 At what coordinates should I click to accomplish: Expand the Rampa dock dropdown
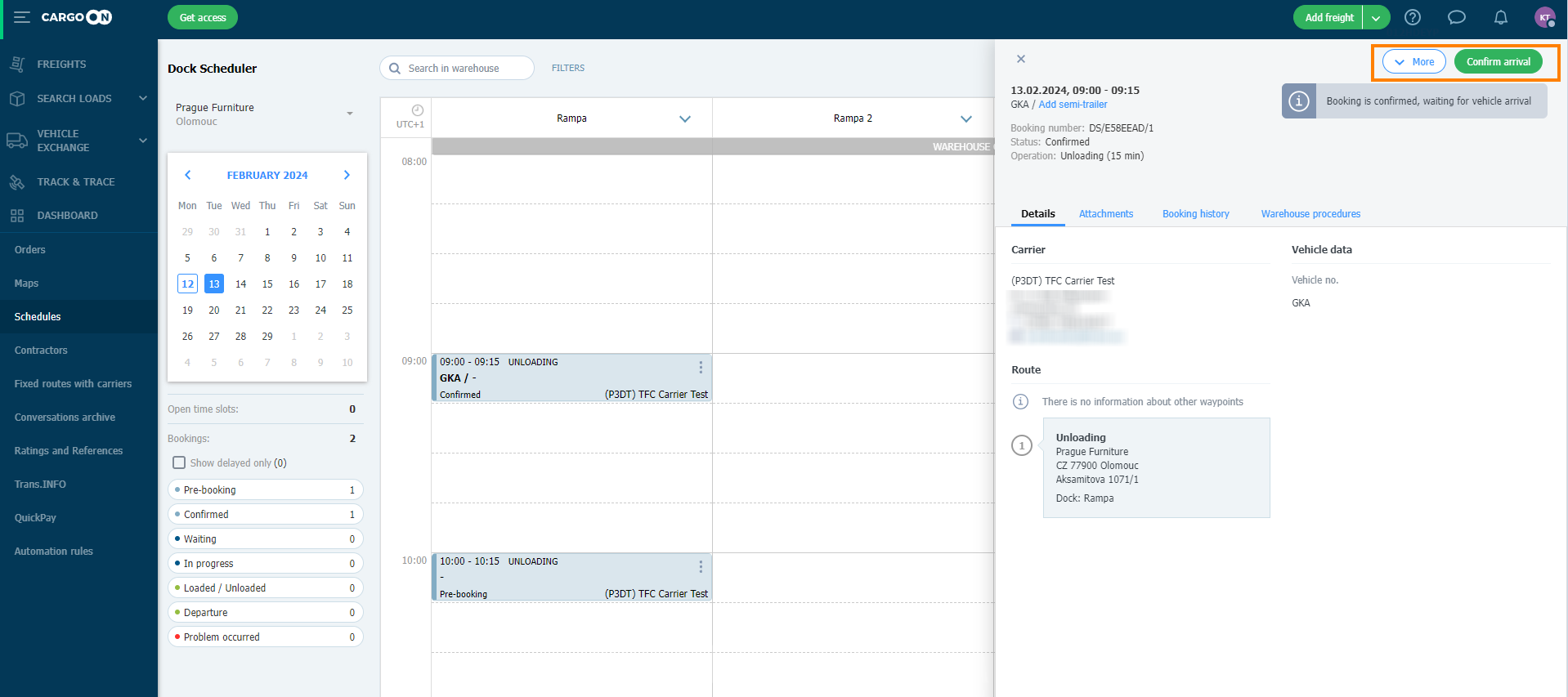pos(684,118)
